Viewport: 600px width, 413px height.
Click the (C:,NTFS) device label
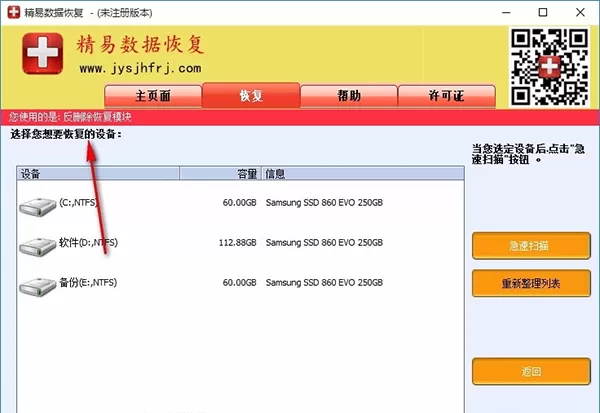coord(78,202)
